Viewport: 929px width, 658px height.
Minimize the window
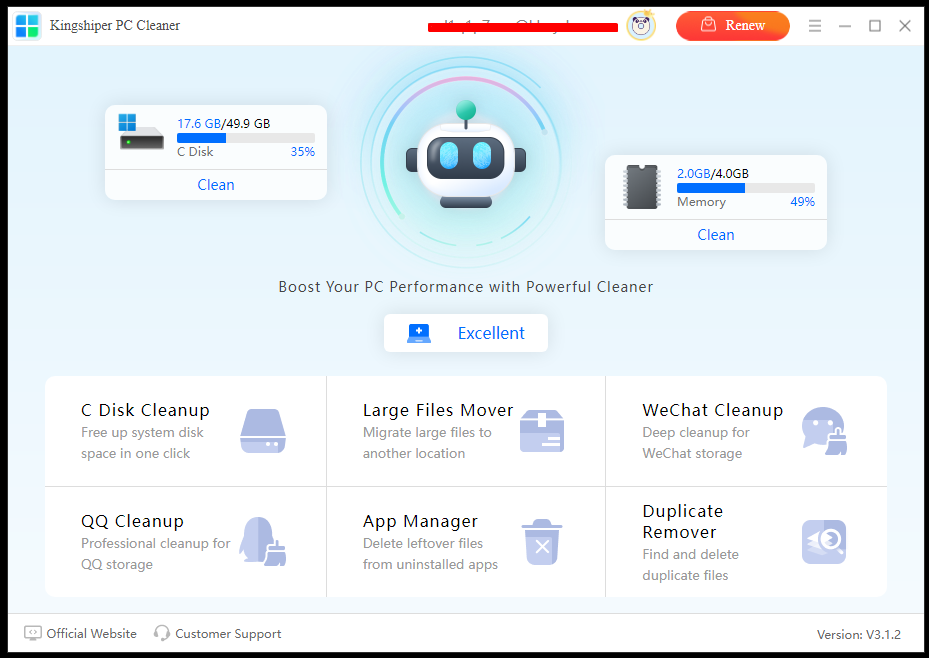pos(845,25)
